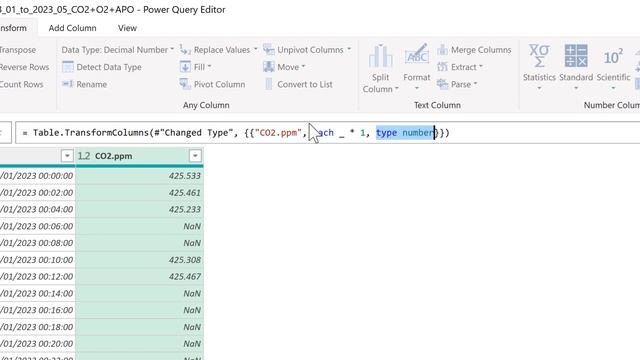
Task: Click the Statistics icon
Action: point(539,56)
